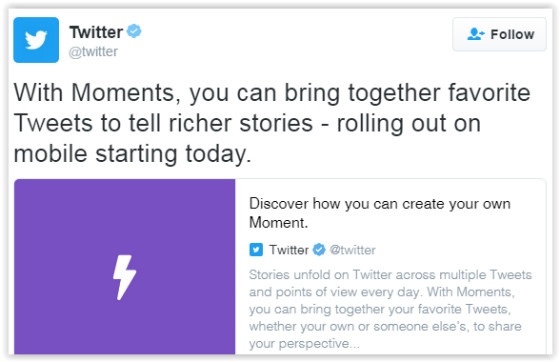Click the tweet line "With Moments, you can bring"

272,93
